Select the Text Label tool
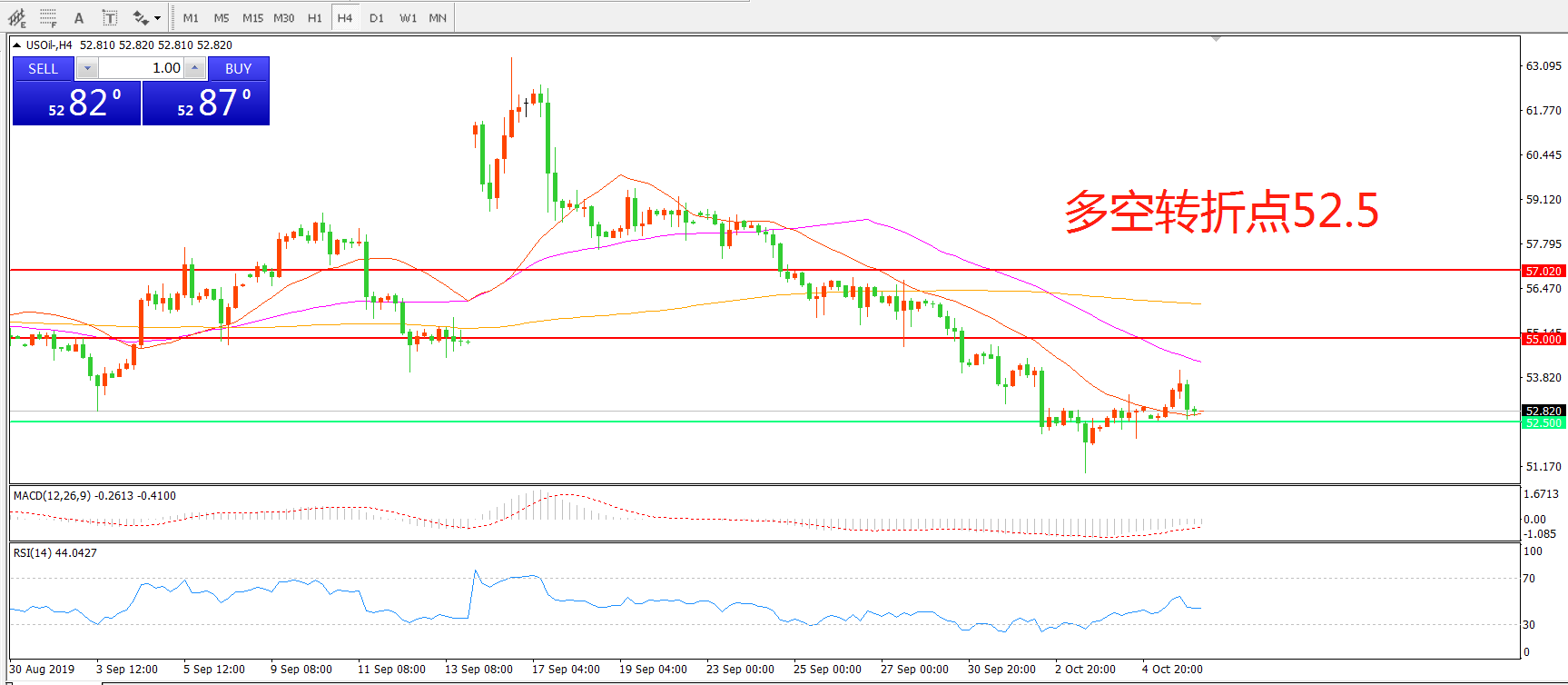The image size is (1568, 685). [109, 17]
